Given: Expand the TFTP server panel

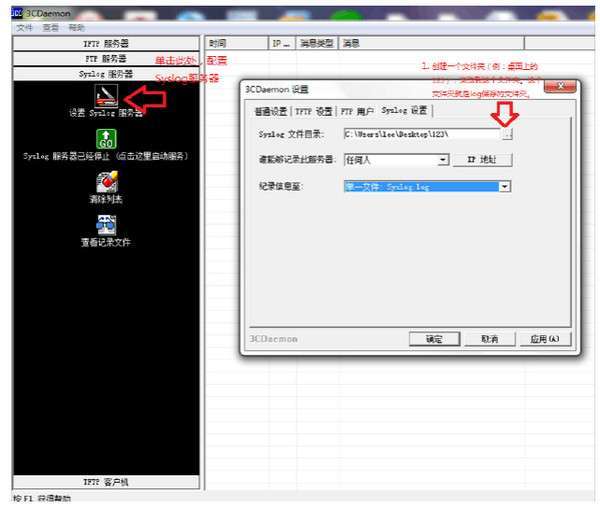Looking at the screenshot, I should click(x=106, y=43).
